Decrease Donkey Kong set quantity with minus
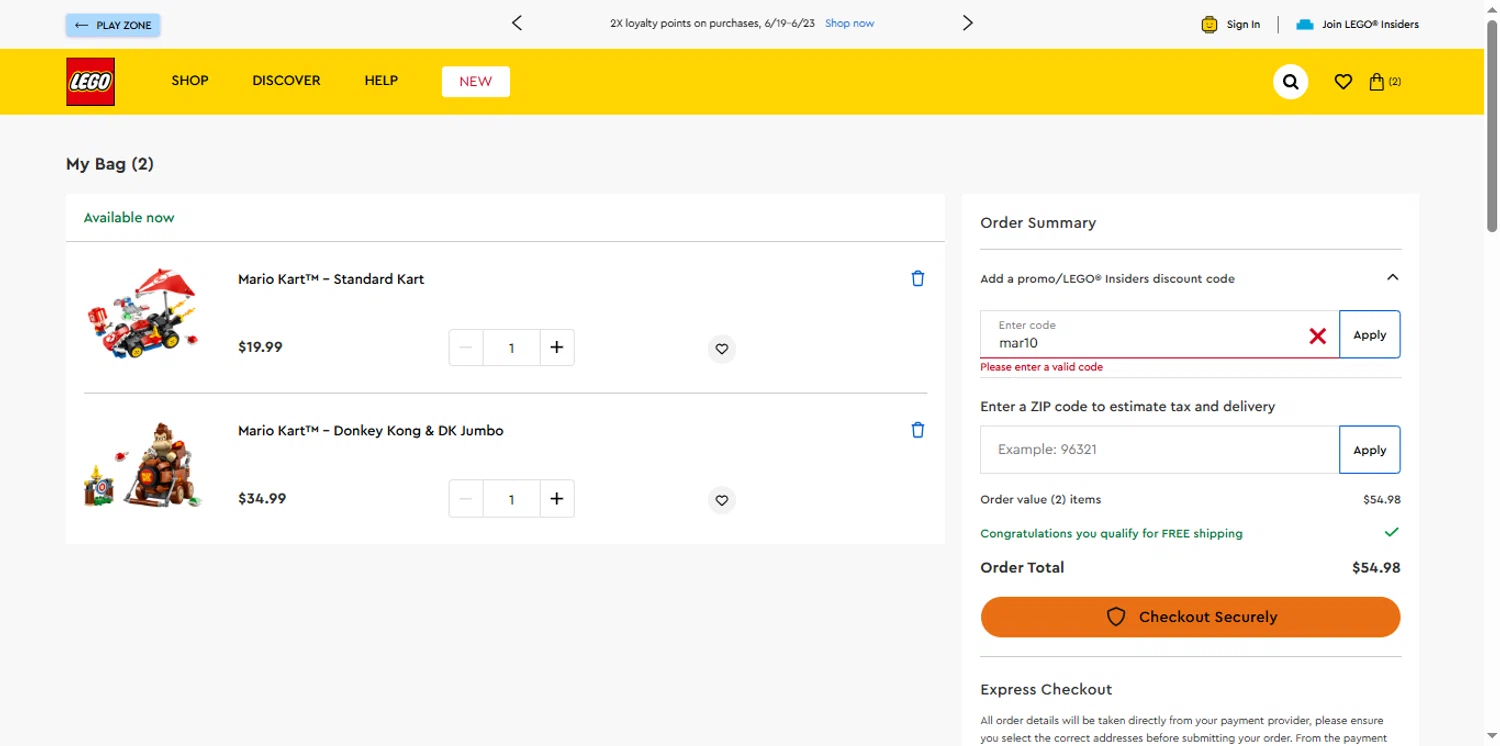The width and height of the screenshot is (1500, 746). [466, 499]
